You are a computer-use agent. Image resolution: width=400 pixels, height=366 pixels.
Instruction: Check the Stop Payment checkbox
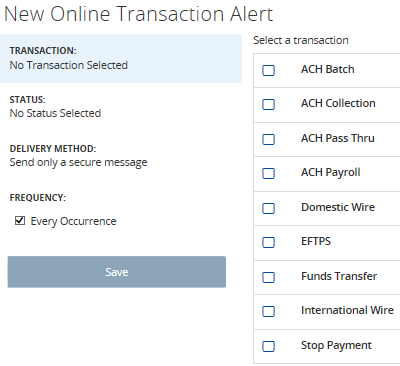point(268,346)
